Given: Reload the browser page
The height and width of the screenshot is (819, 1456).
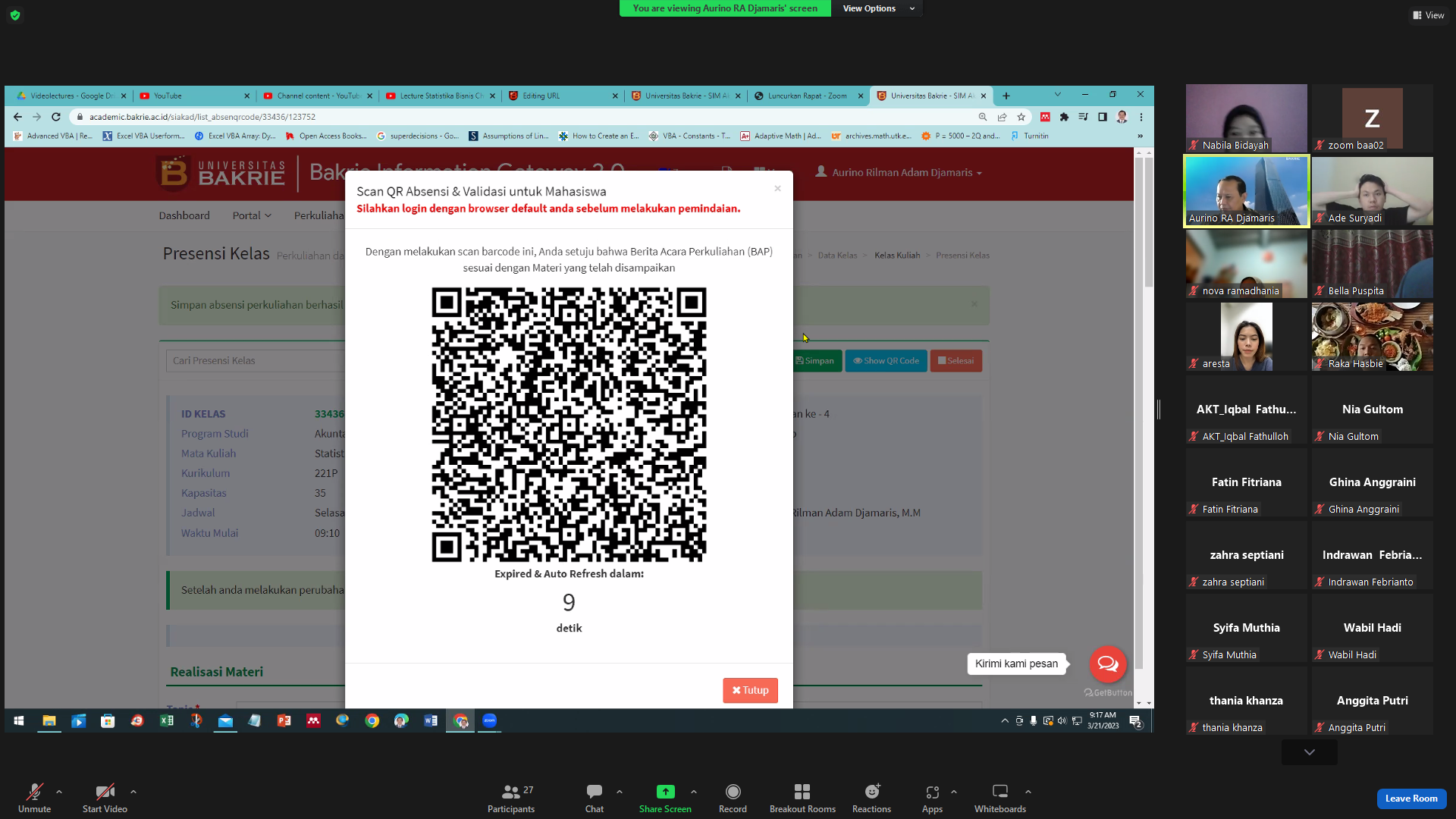Looking at the screenshot, I should pyautogui.click(x=55, y=117).
